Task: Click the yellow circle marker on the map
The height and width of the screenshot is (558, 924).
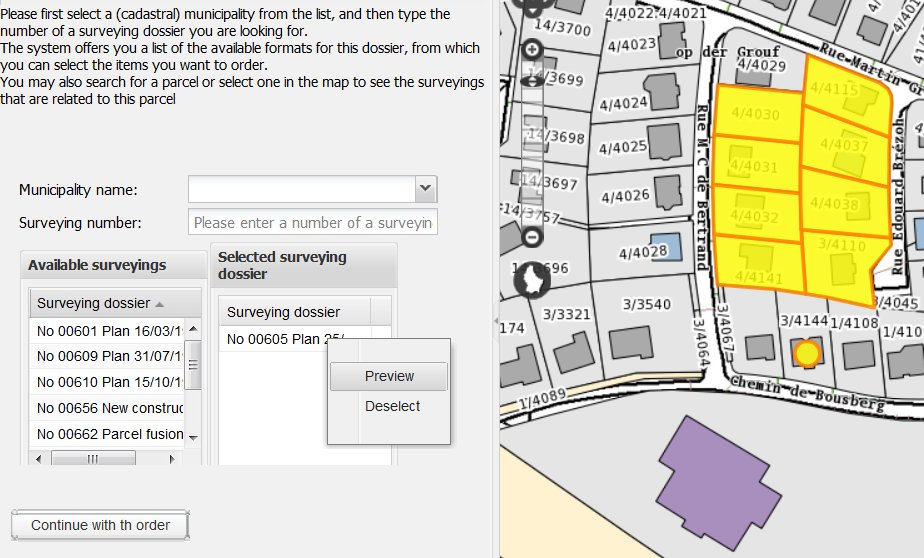Action: tap(807, 353)
